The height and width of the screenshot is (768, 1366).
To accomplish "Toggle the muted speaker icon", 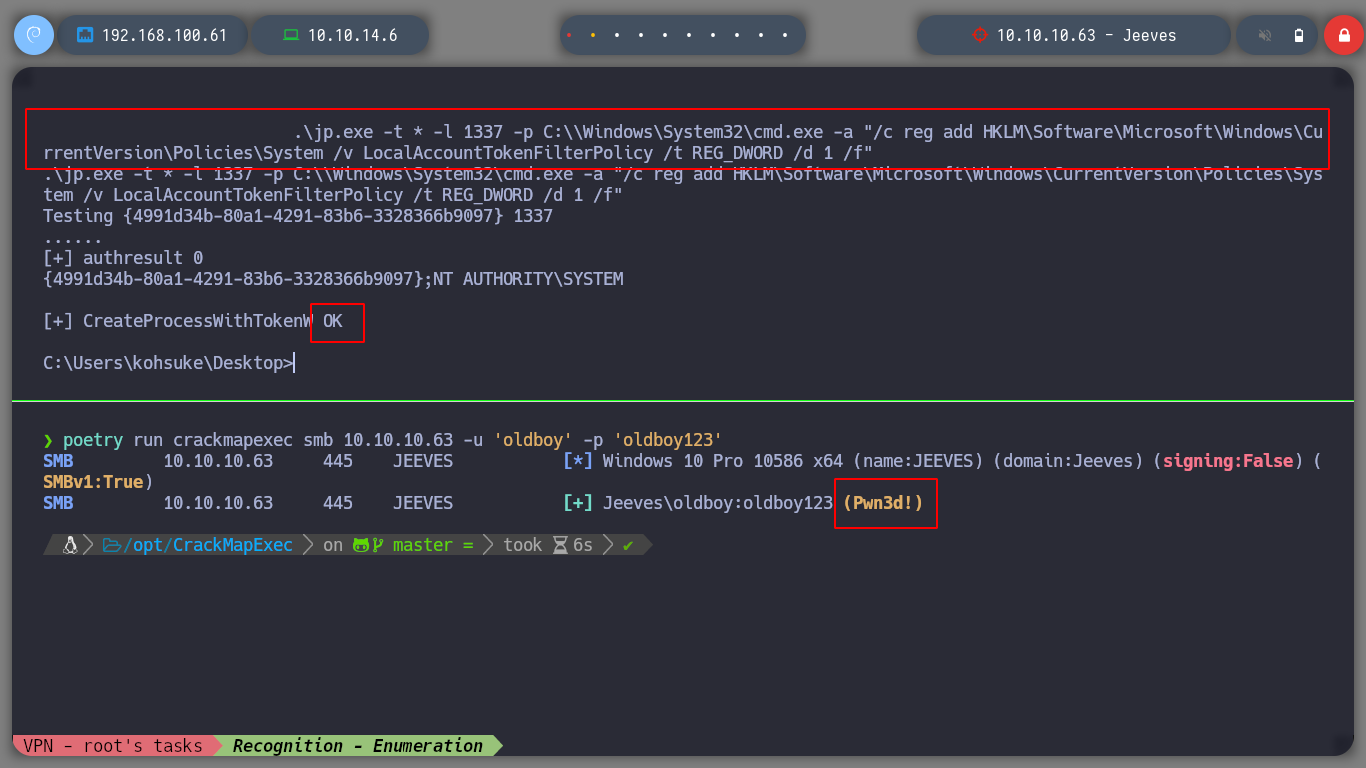I will point(1265,35).
